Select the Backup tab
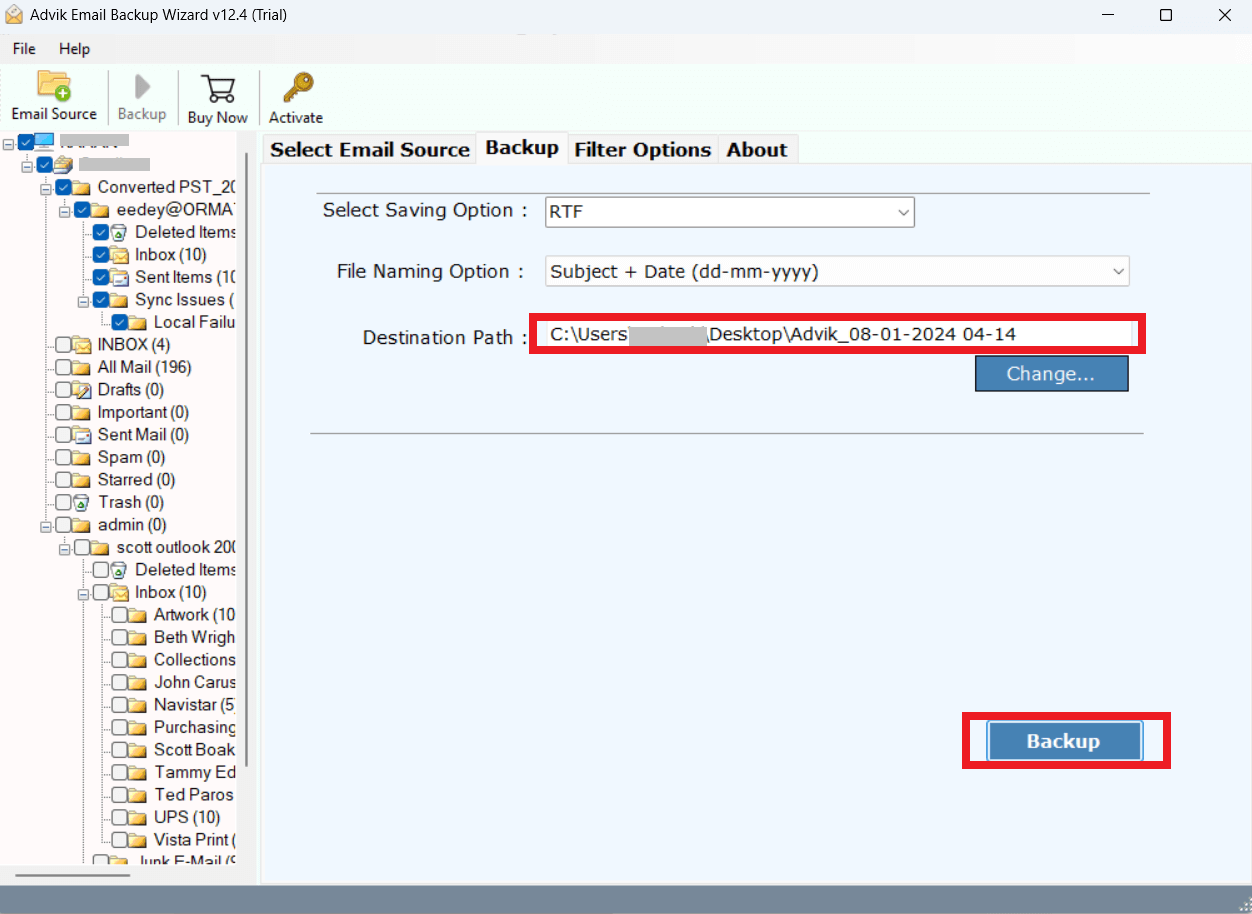Screen dimensions: 1252x914 click(x=522, y=147)
